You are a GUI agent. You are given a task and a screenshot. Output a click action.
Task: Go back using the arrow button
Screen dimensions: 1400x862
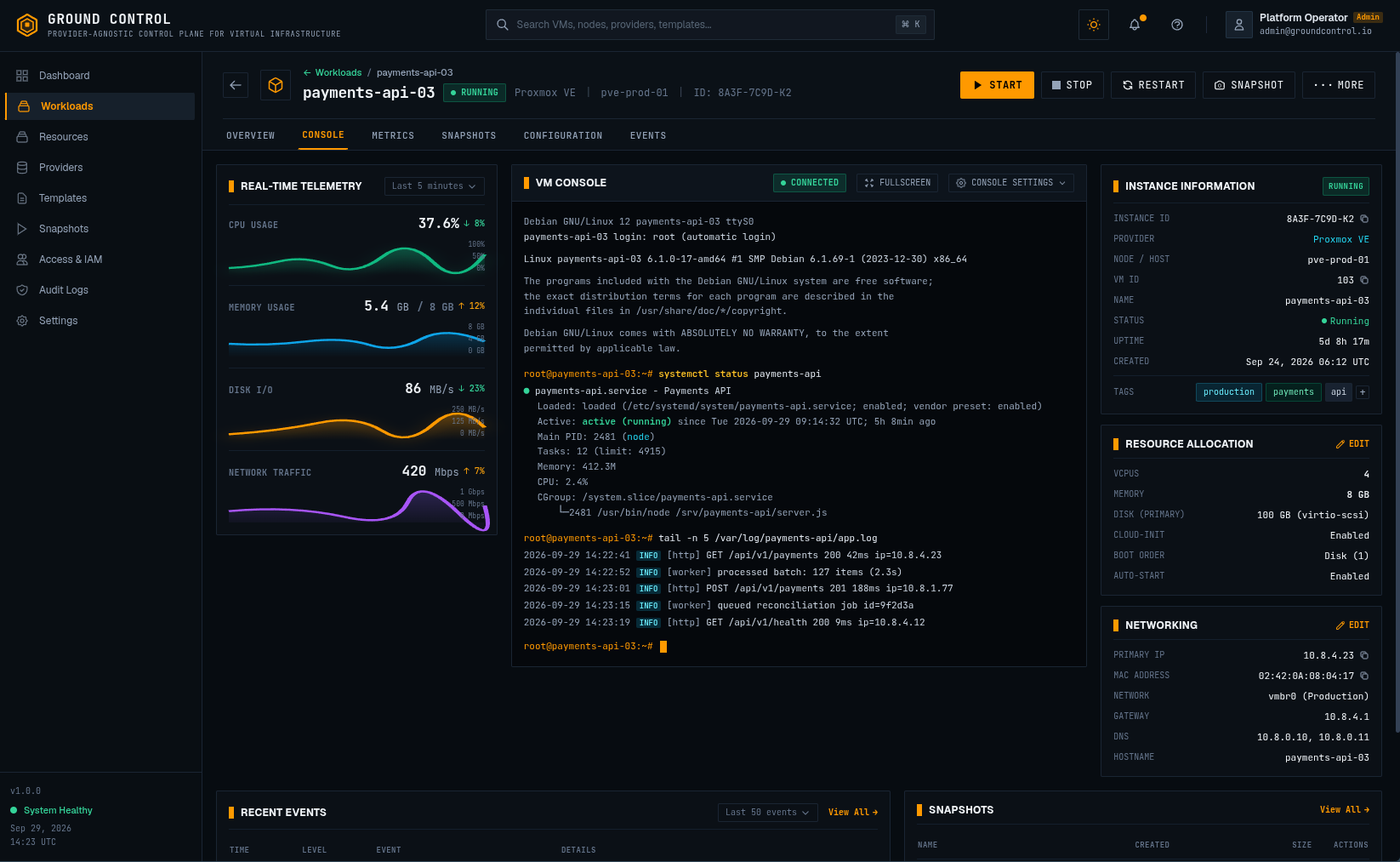pyautogui.click(x=236, y=85)
